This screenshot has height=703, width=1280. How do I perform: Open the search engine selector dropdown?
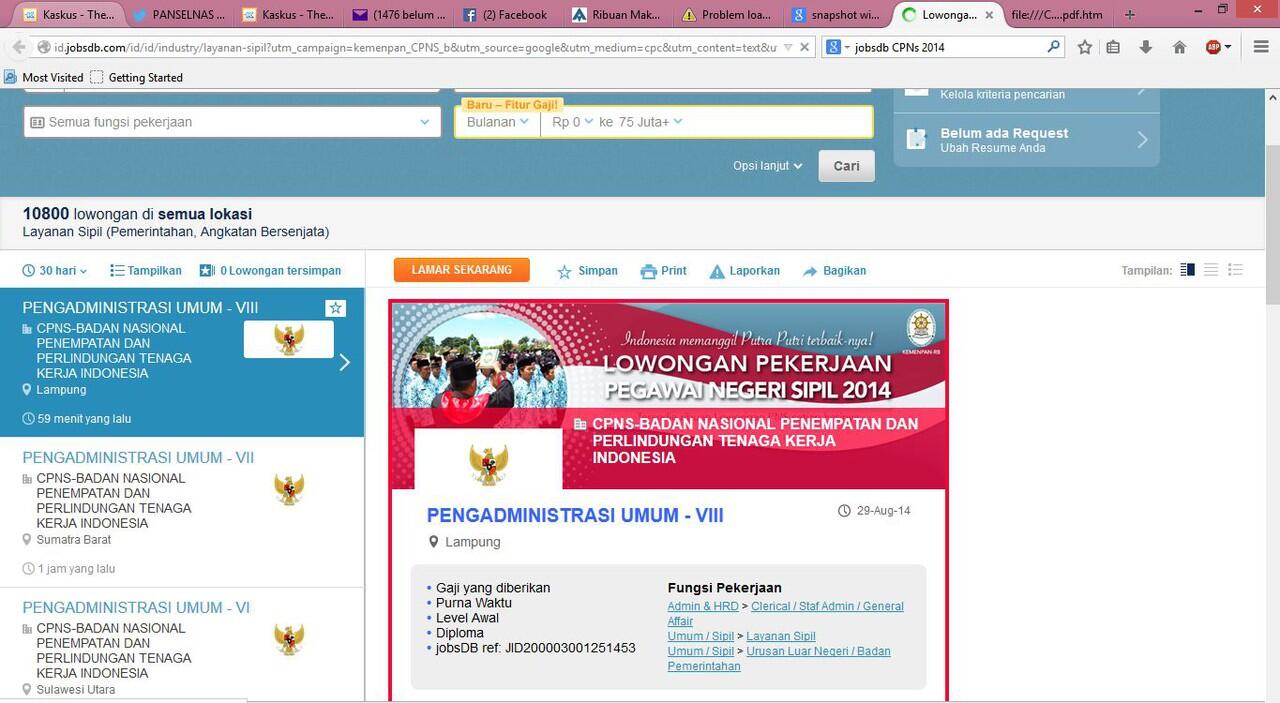(837, 47)
